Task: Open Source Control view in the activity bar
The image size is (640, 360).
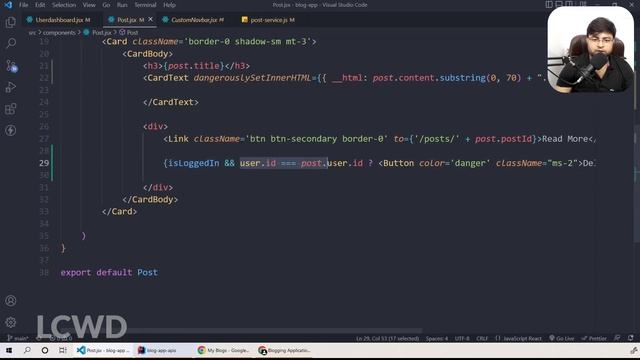Action: 11,65
